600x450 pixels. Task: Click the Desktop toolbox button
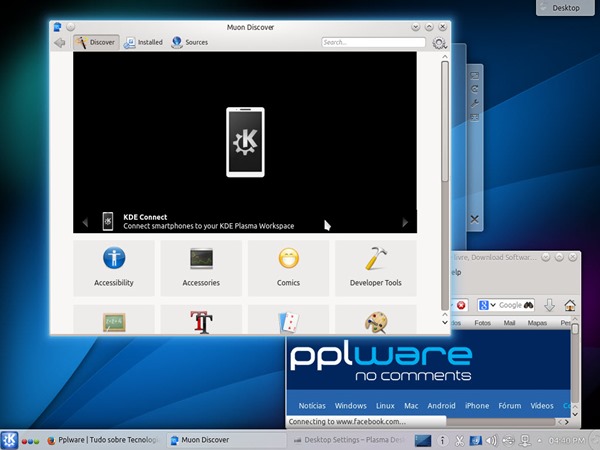pyautogui.click(x=565, y=7)
